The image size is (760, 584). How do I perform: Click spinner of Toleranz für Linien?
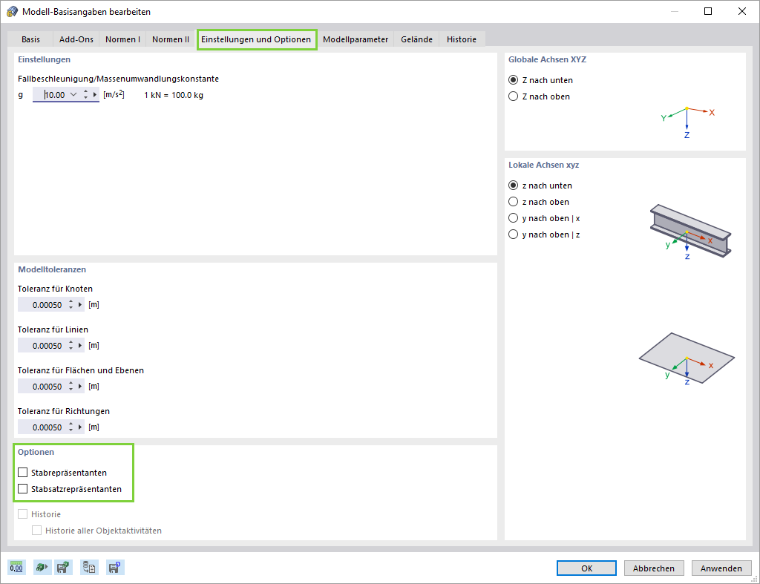tap(71, 346)
